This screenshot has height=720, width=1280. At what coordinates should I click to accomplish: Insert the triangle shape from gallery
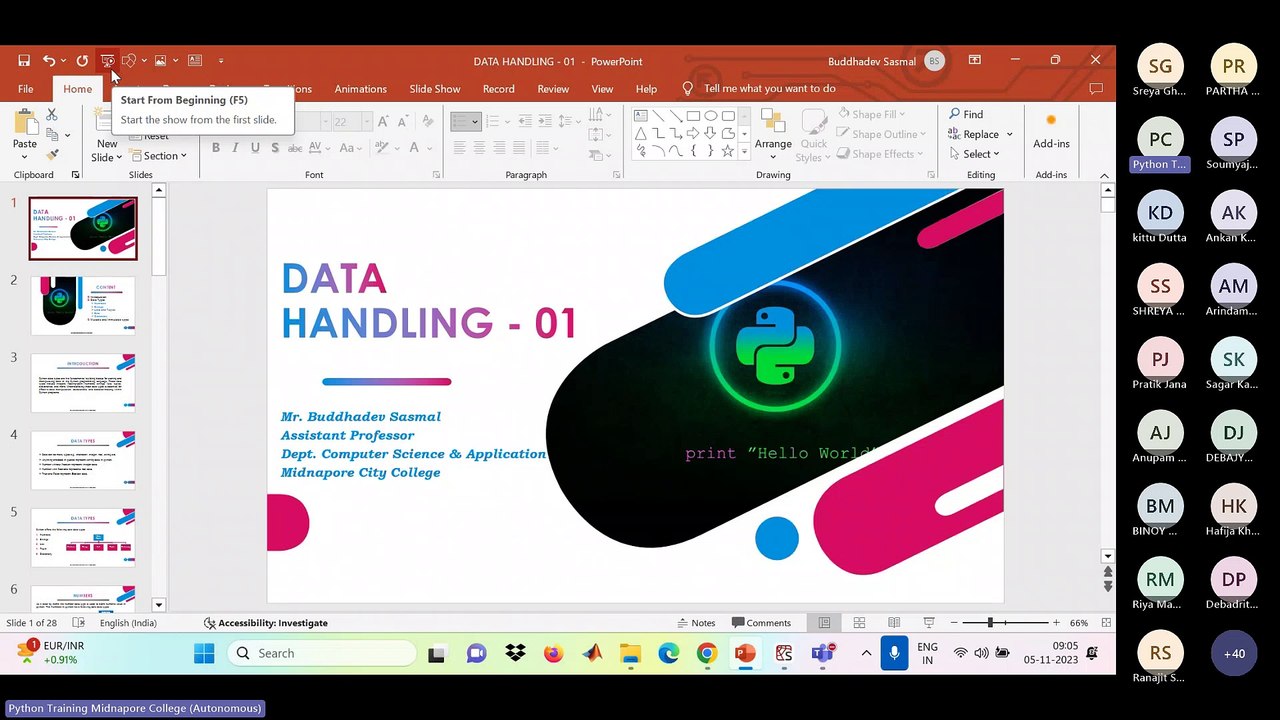tap(640, 134)
